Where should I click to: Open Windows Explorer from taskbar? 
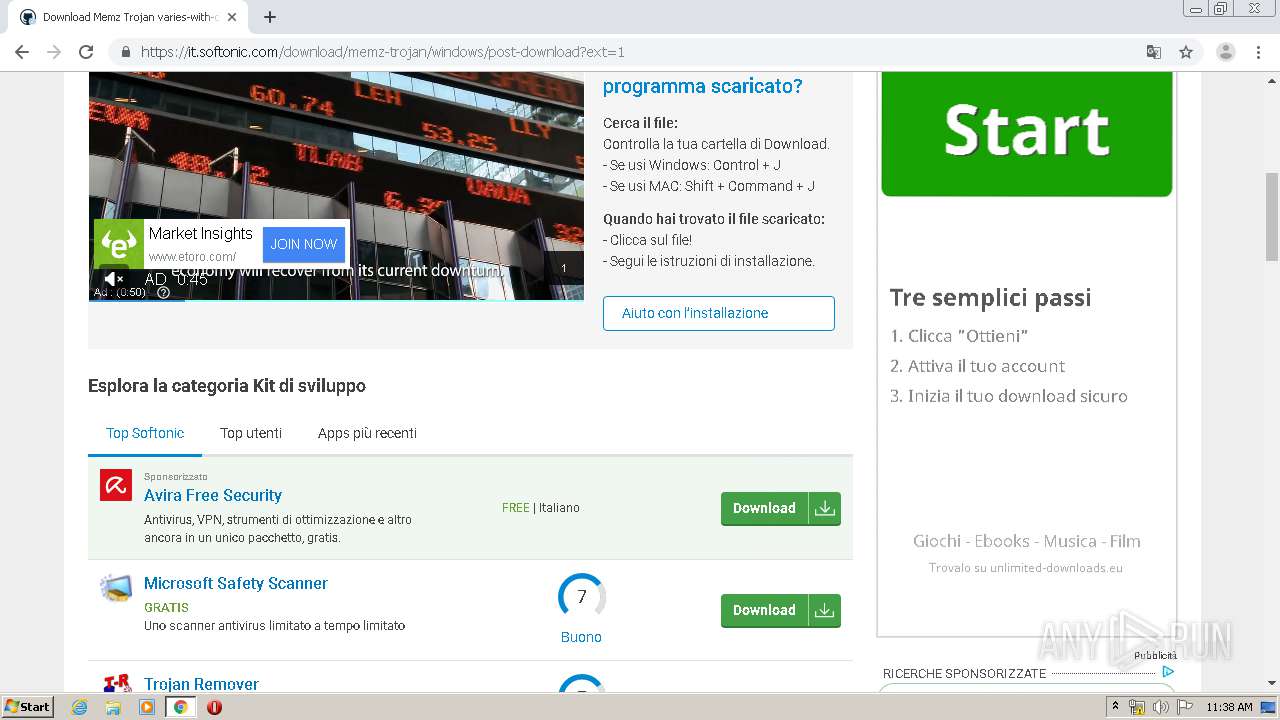pos(113,707)
